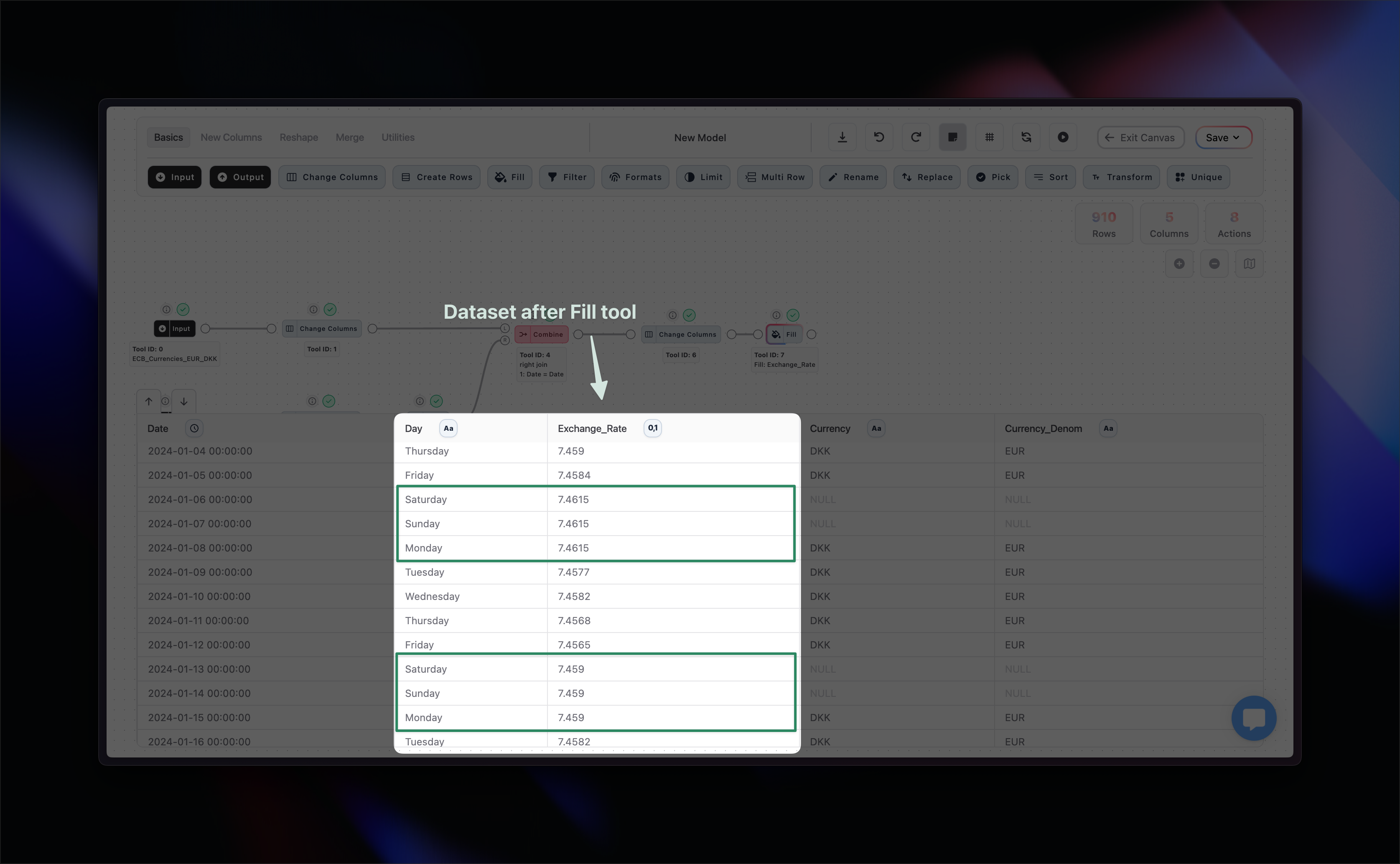Select the Combine node on canvas
Image resolution: width=1400 pixels, height=864 pixels.
tap(541, 334)
